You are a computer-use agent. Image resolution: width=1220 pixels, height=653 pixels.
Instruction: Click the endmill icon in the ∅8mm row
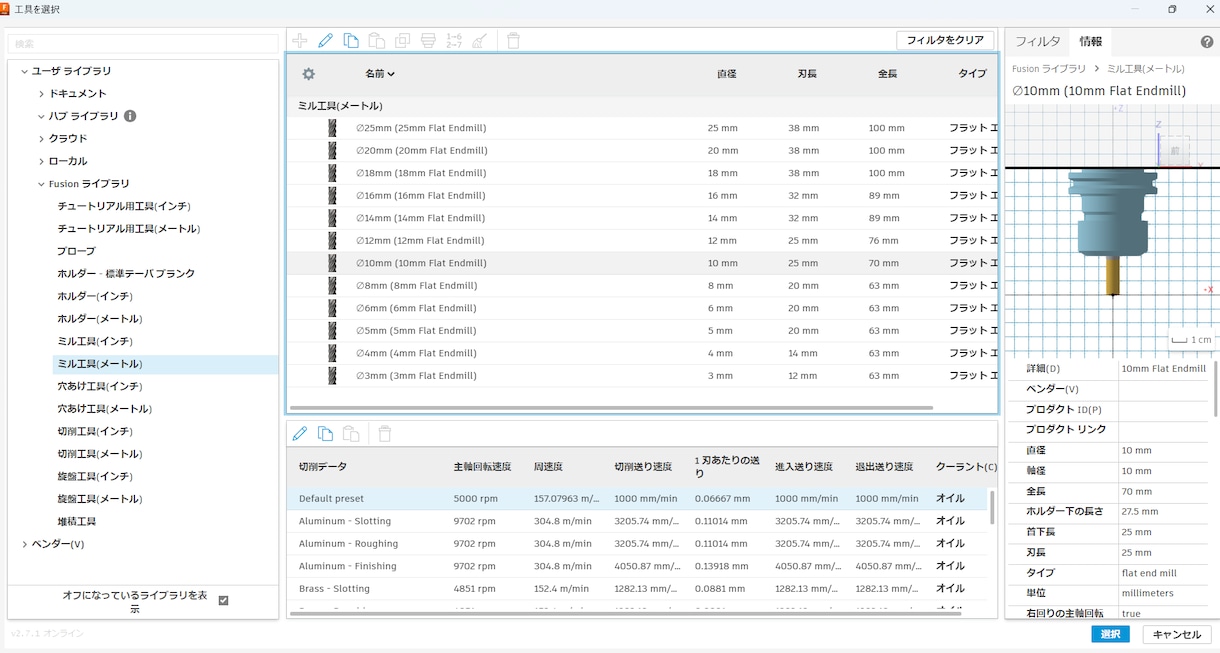click(332, 286)
